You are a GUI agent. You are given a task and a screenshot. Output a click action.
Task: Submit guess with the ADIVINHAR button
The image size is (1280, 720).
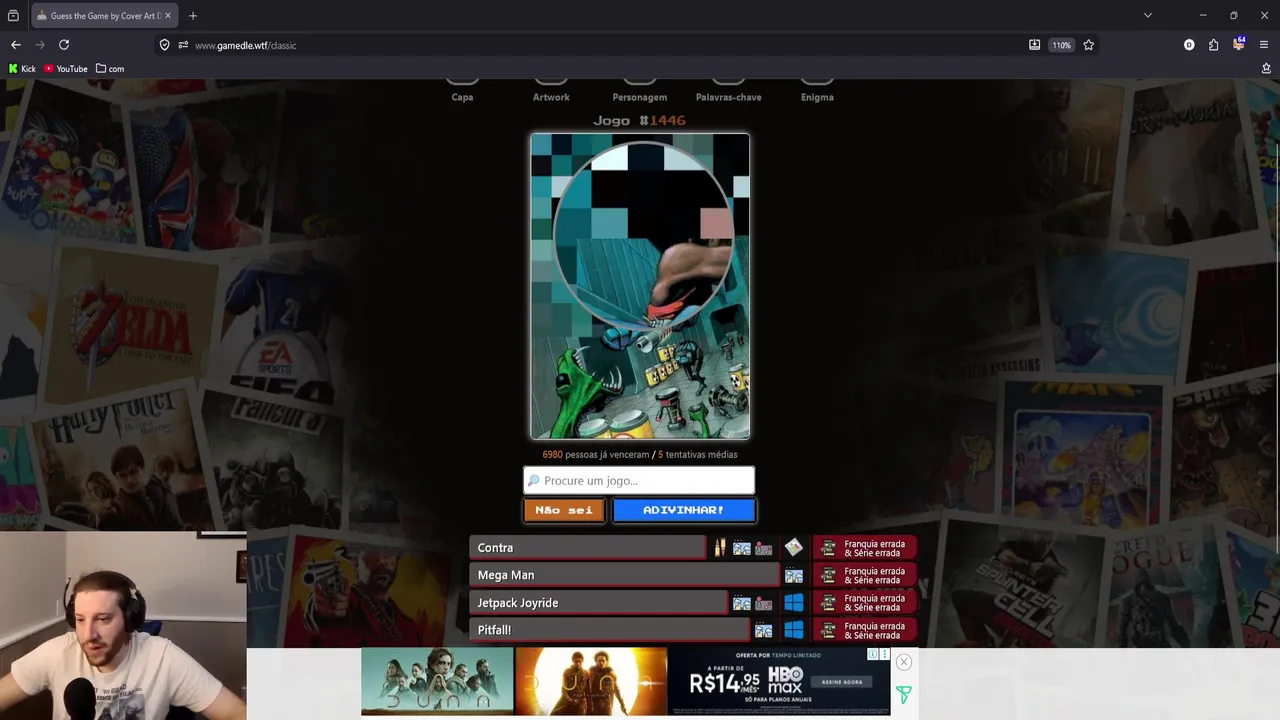(684, 510)
